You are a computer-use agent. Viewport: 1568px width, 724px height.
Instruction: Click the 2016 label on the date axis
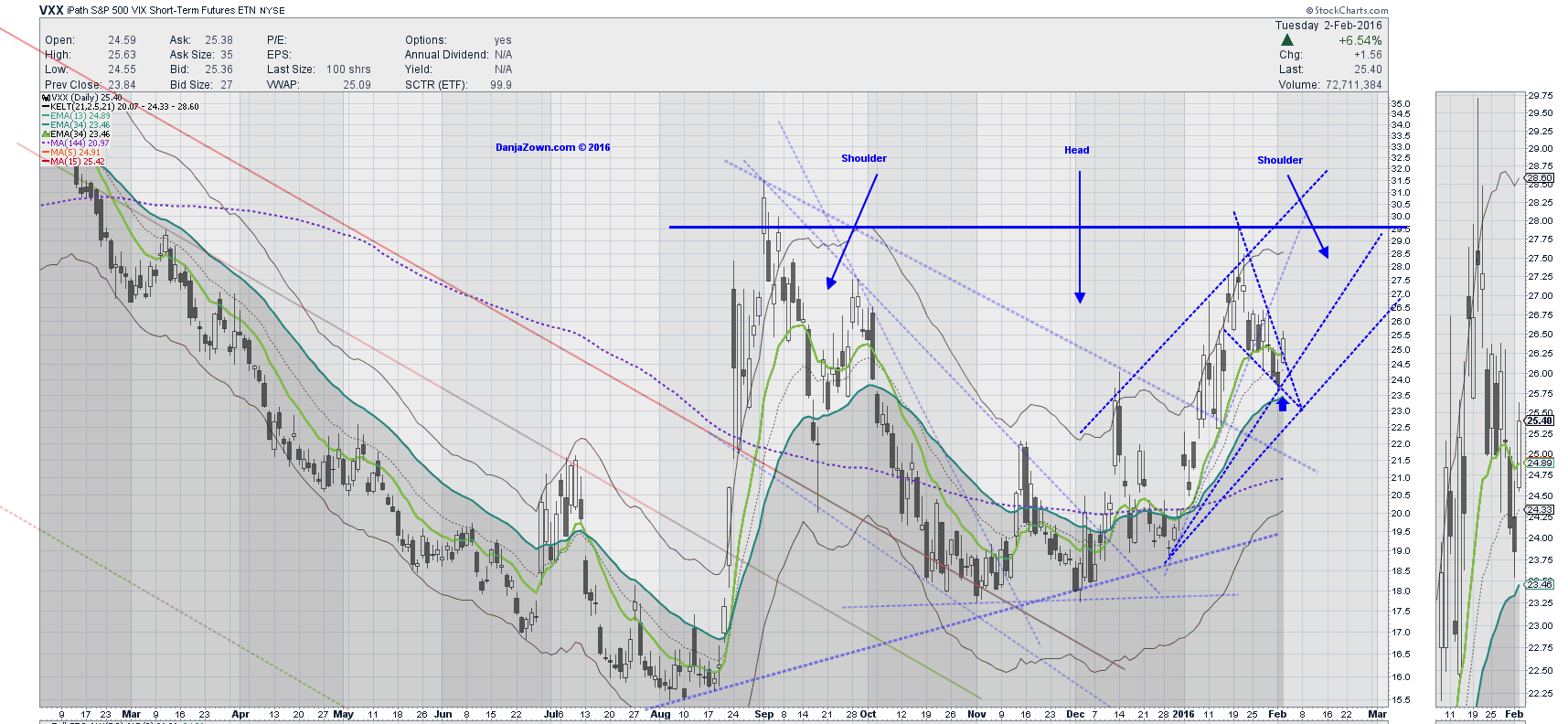pos(1183,715)
